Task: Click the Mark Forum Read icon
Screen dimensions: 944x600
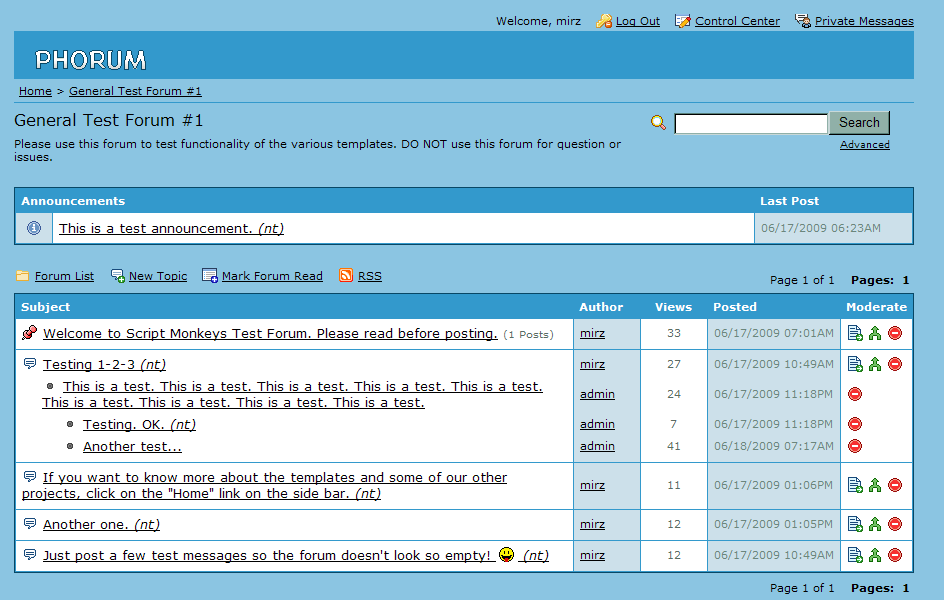Action: pyautogui.click(x=210, y=276)
